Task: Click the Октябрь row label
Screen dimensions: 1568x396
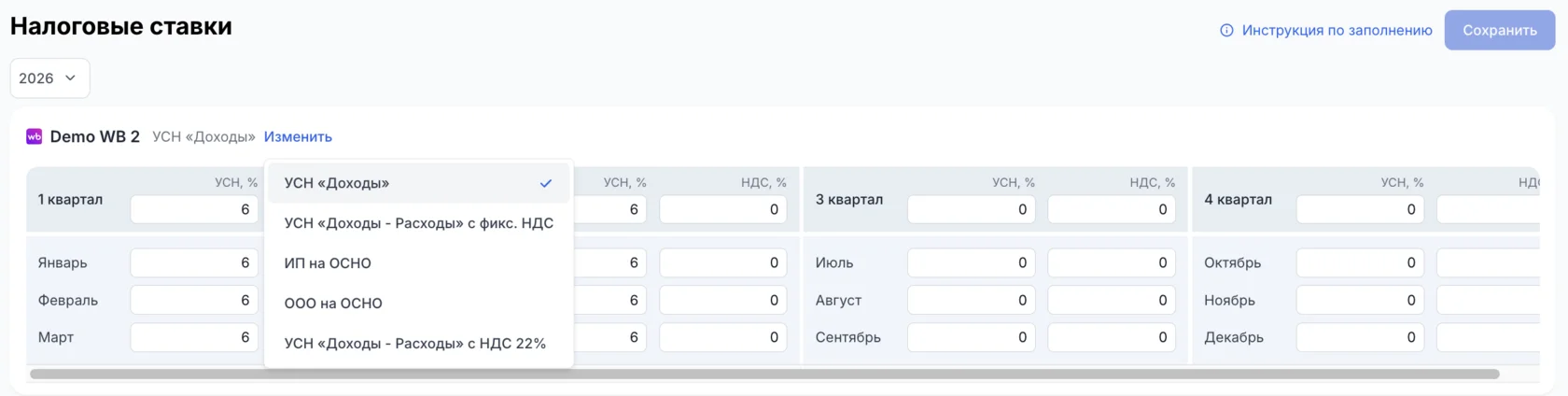Action: coord(1232,262)
